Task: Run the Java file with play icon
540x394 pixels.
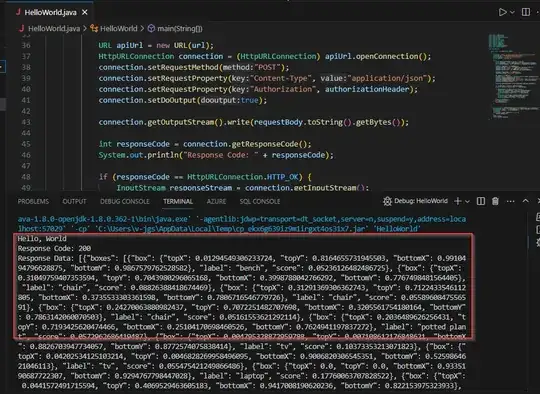Action: coord(502,12)
